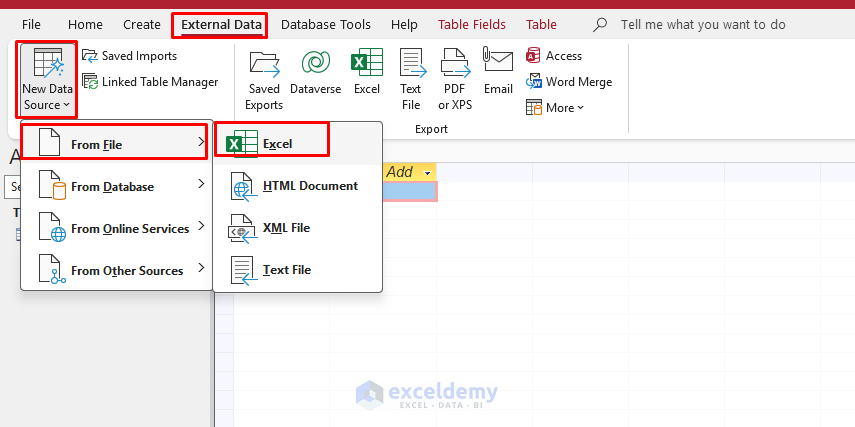This screenshot has width=855, height=427.
Task: Export to Text File from ribbon
Action: pyautogui.click(x=411, y=80)
